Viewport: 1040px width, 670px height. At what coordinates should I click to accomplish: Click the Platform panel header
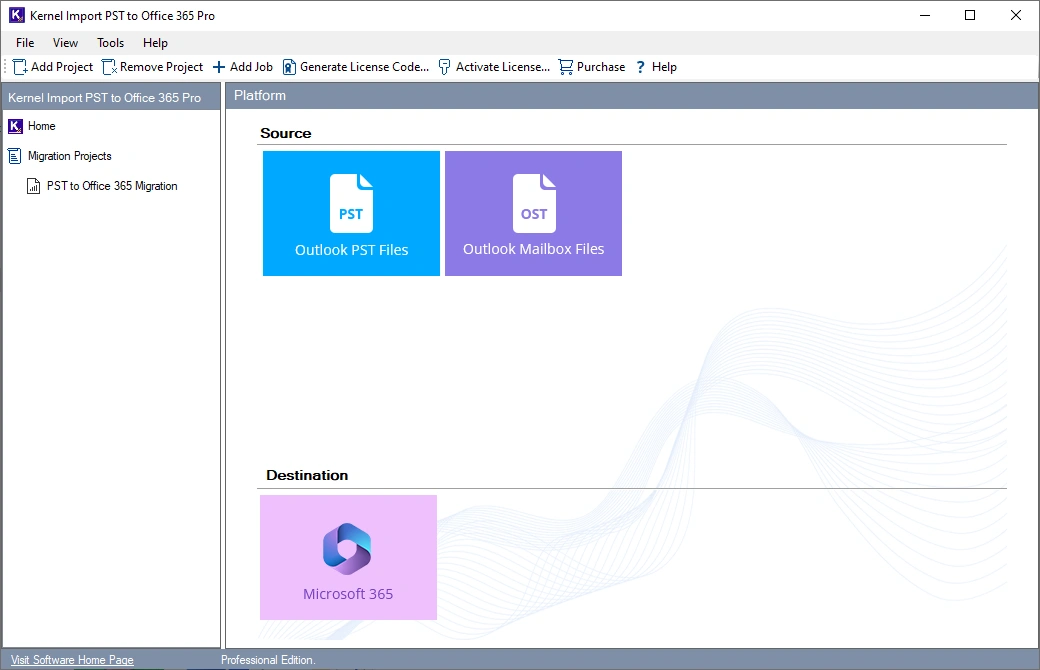coord(632,96)
